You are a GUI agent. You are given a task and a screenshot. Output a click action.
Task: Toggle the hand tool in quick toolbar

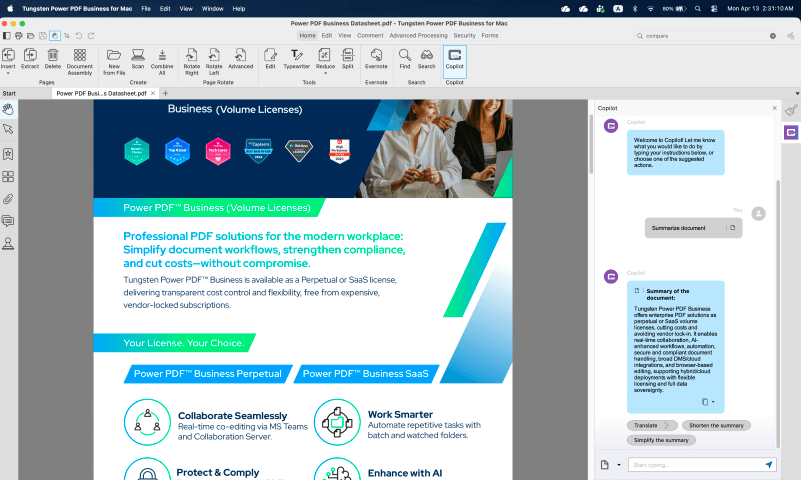(x=55, y=36)
